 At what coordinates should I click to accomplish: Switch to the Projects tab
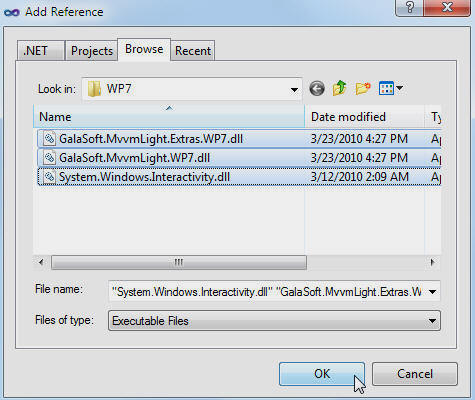coord(92,51)
